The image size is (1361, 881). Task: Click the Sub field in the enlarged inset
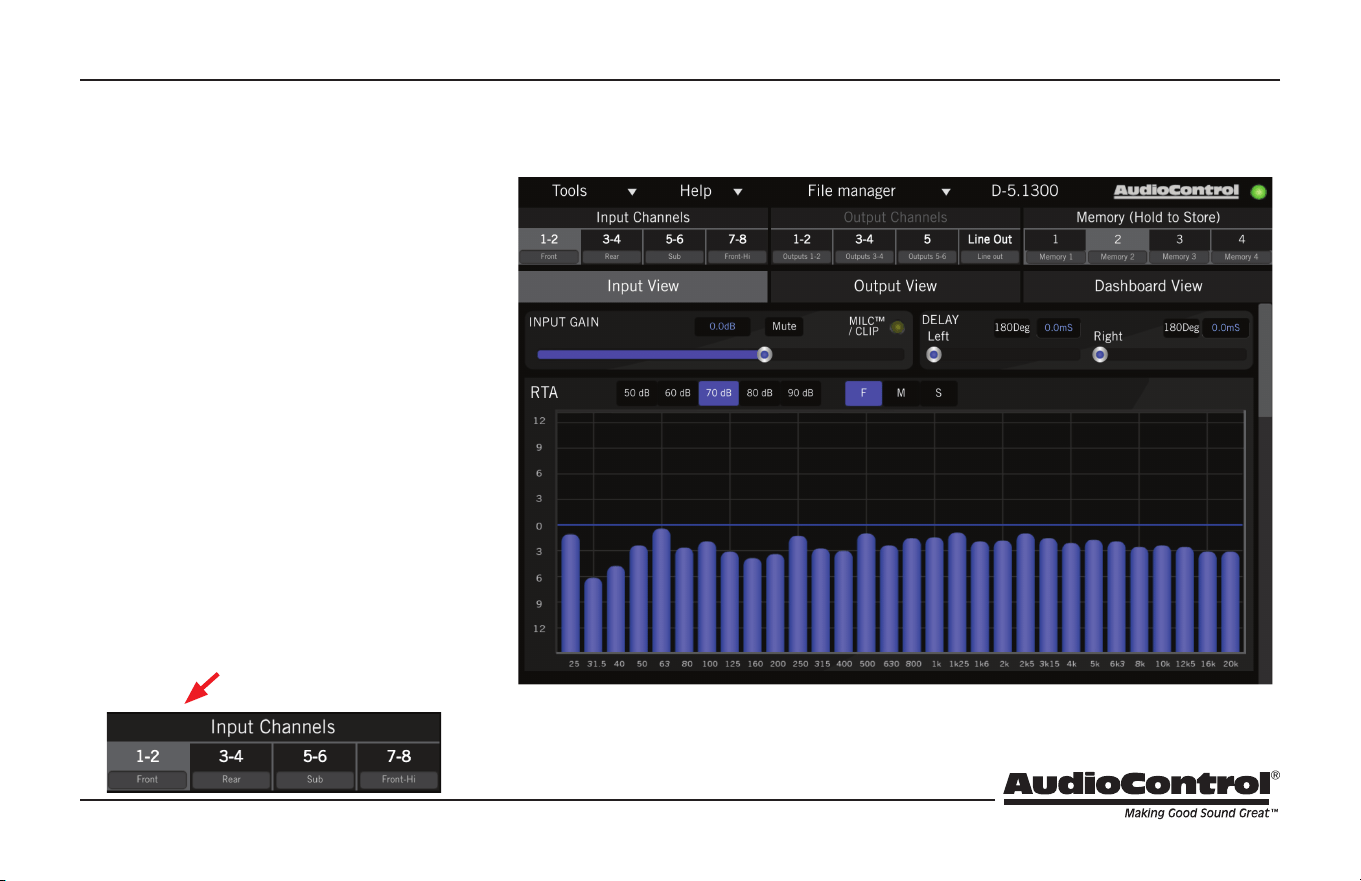(x=315, y=780)
